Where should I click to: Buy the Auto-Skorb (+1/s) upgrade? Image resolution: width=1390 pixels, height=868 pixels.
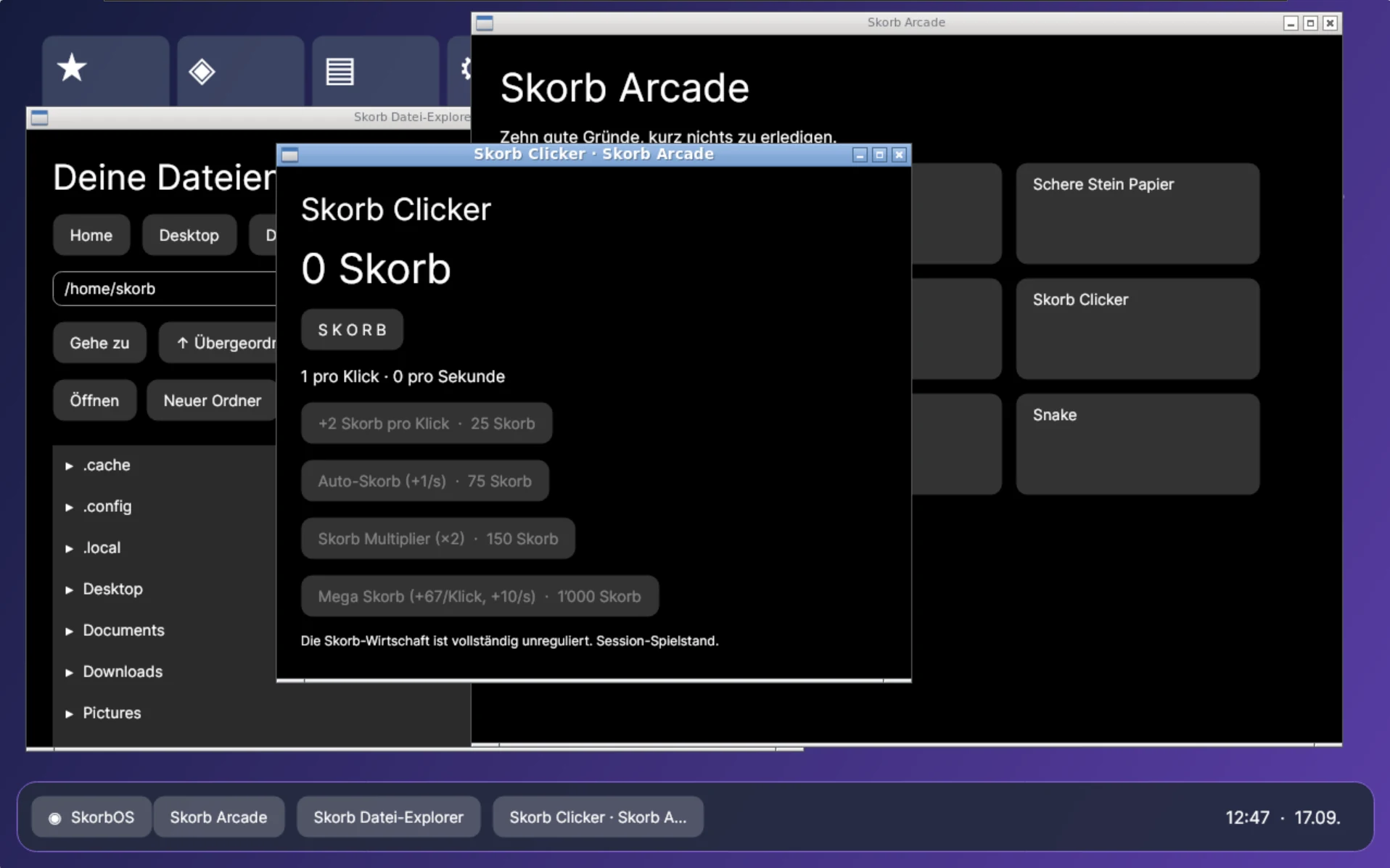coord(425,481)
